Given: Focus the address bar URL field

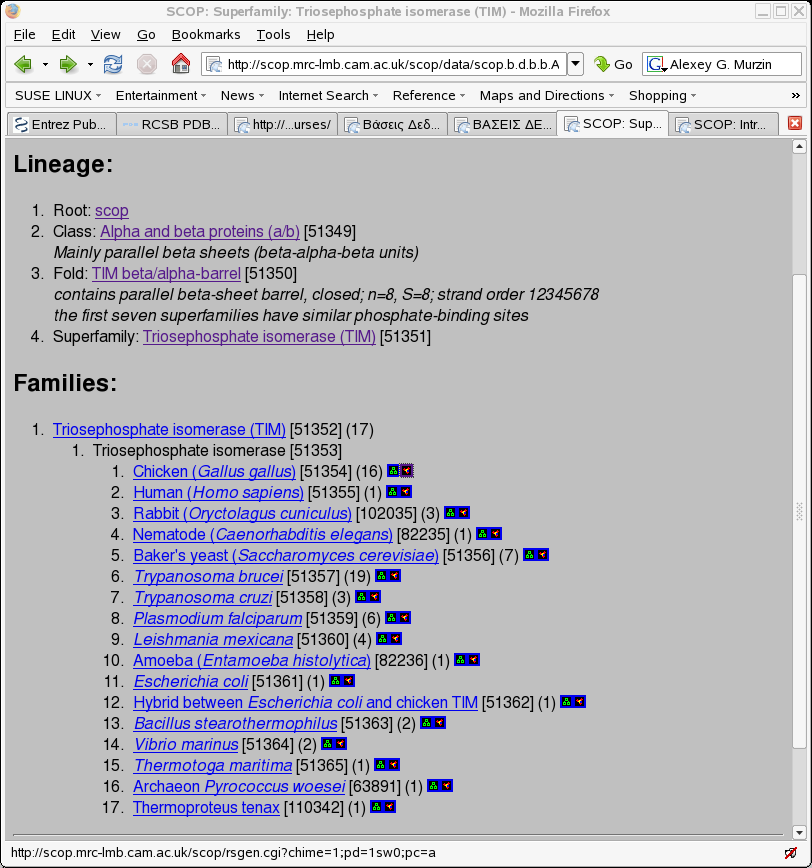Looking at the screenshot, I should [x=385, y=64].
